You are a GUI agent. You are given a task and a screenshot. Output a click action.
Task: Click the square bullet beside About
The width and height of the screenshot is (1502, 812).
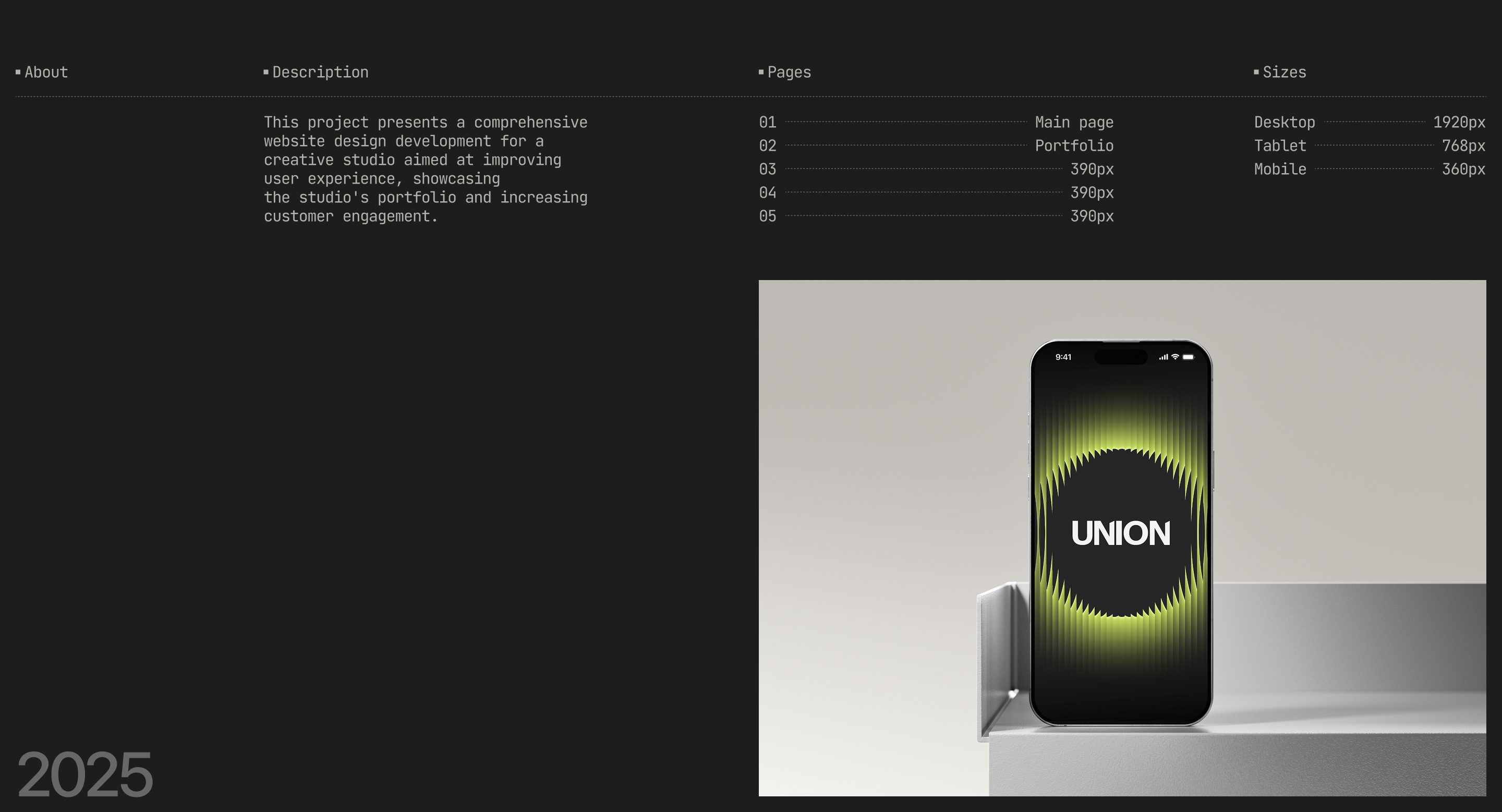click(18, 71)
